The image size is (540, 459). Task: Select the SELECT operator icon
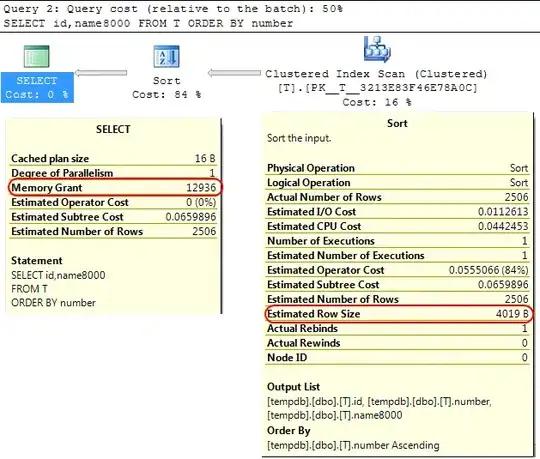click(x=37, y=56)
